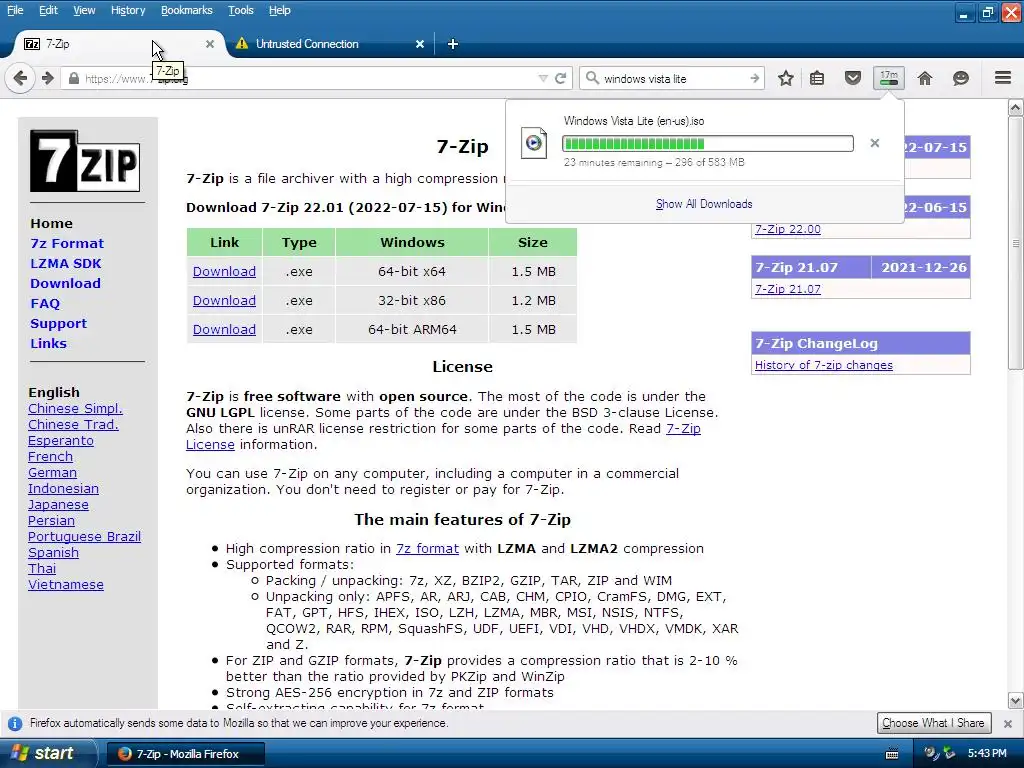Open the Help menu
The image size is (1024, 768).
[280, 10]
